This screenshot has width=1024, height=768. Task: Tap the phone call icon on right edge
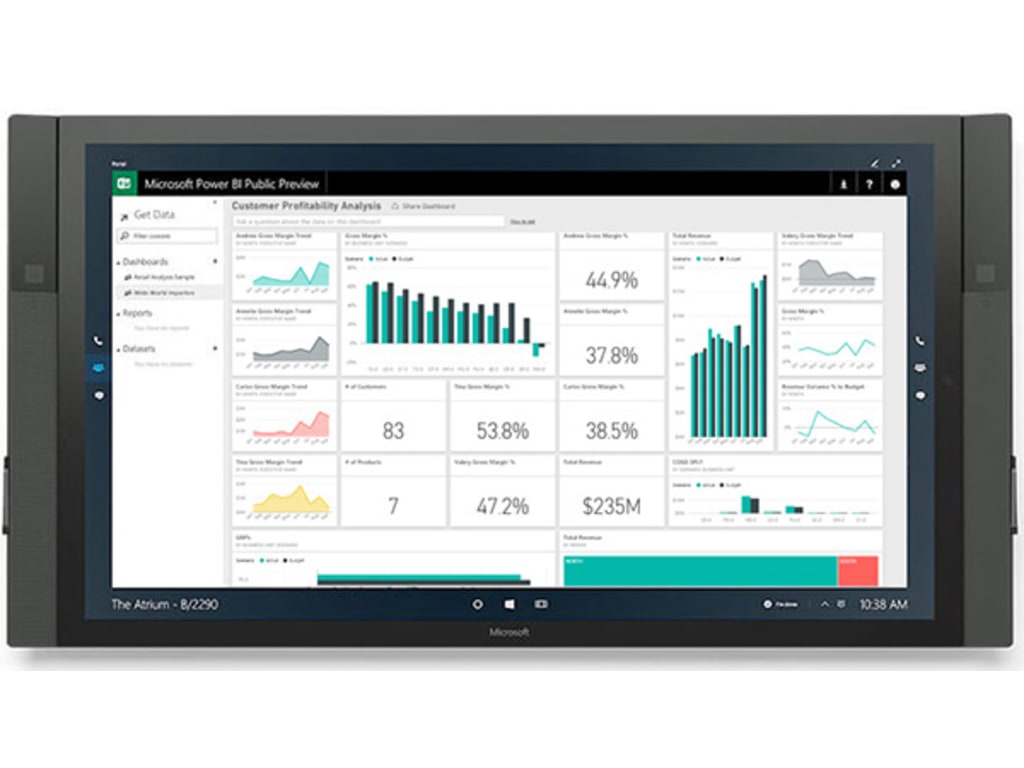pos(920,340)
